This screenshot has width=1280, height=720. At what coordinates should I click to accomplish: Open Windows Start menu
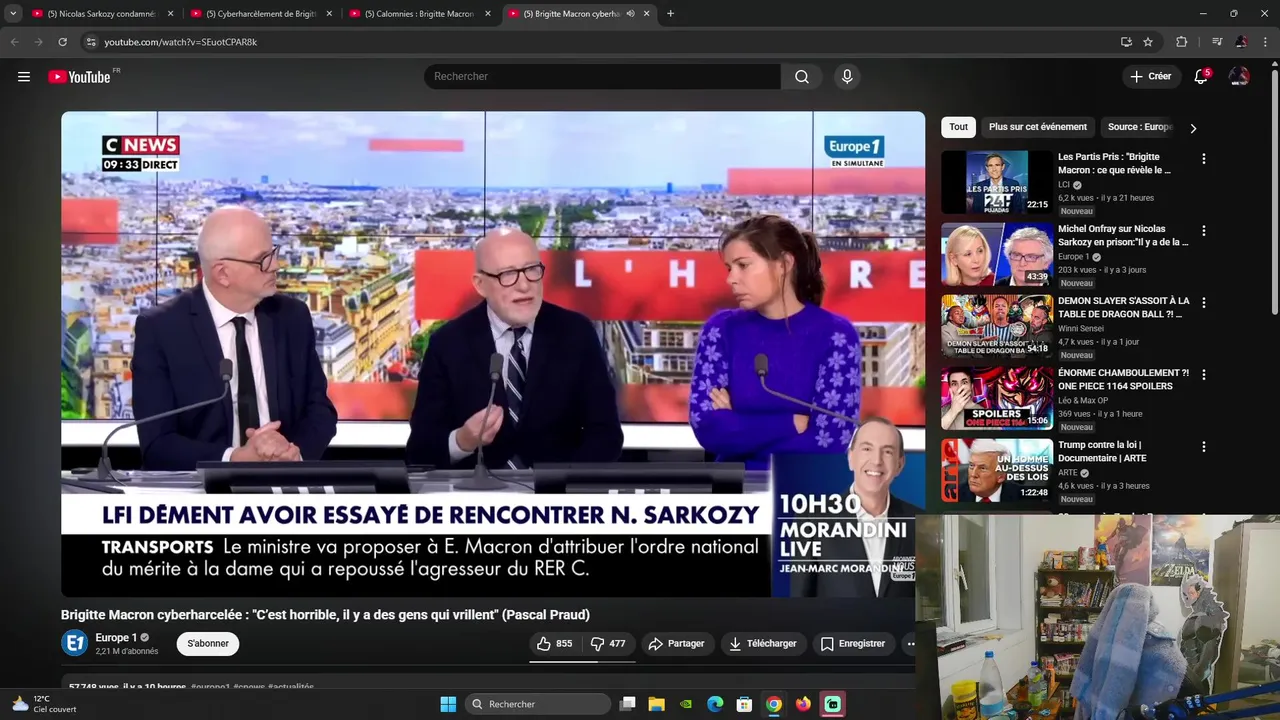(448, 704)
